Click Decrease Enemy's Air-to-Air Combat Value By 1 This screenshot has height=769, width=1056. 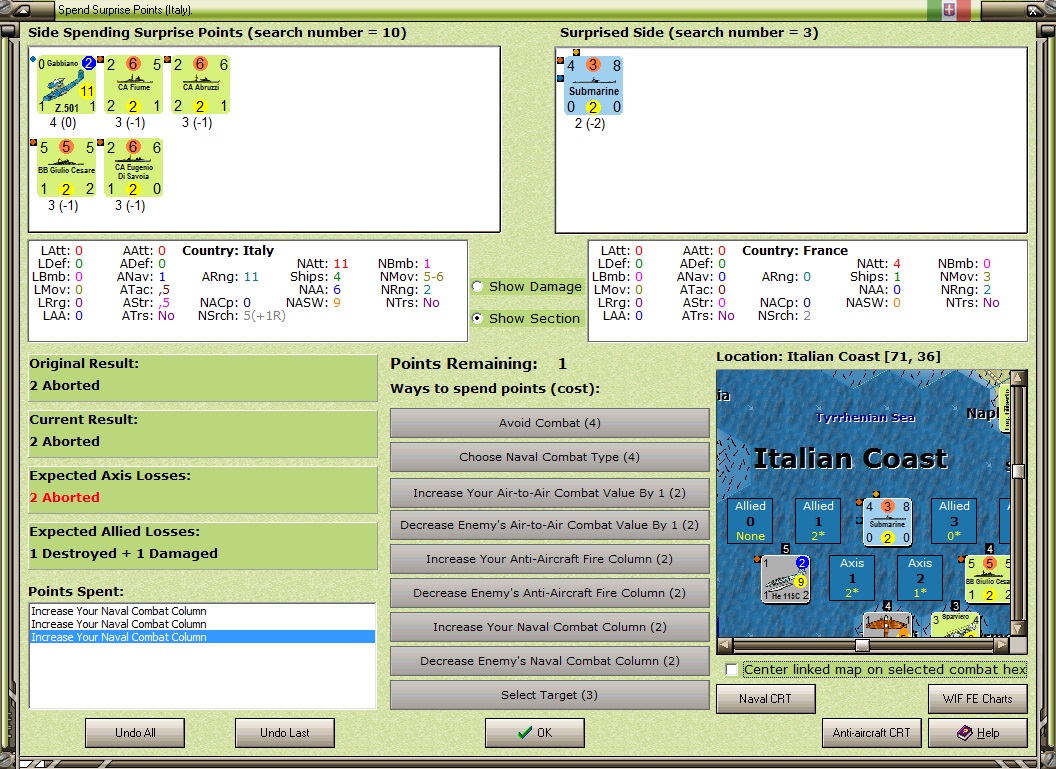click(550, 525)
